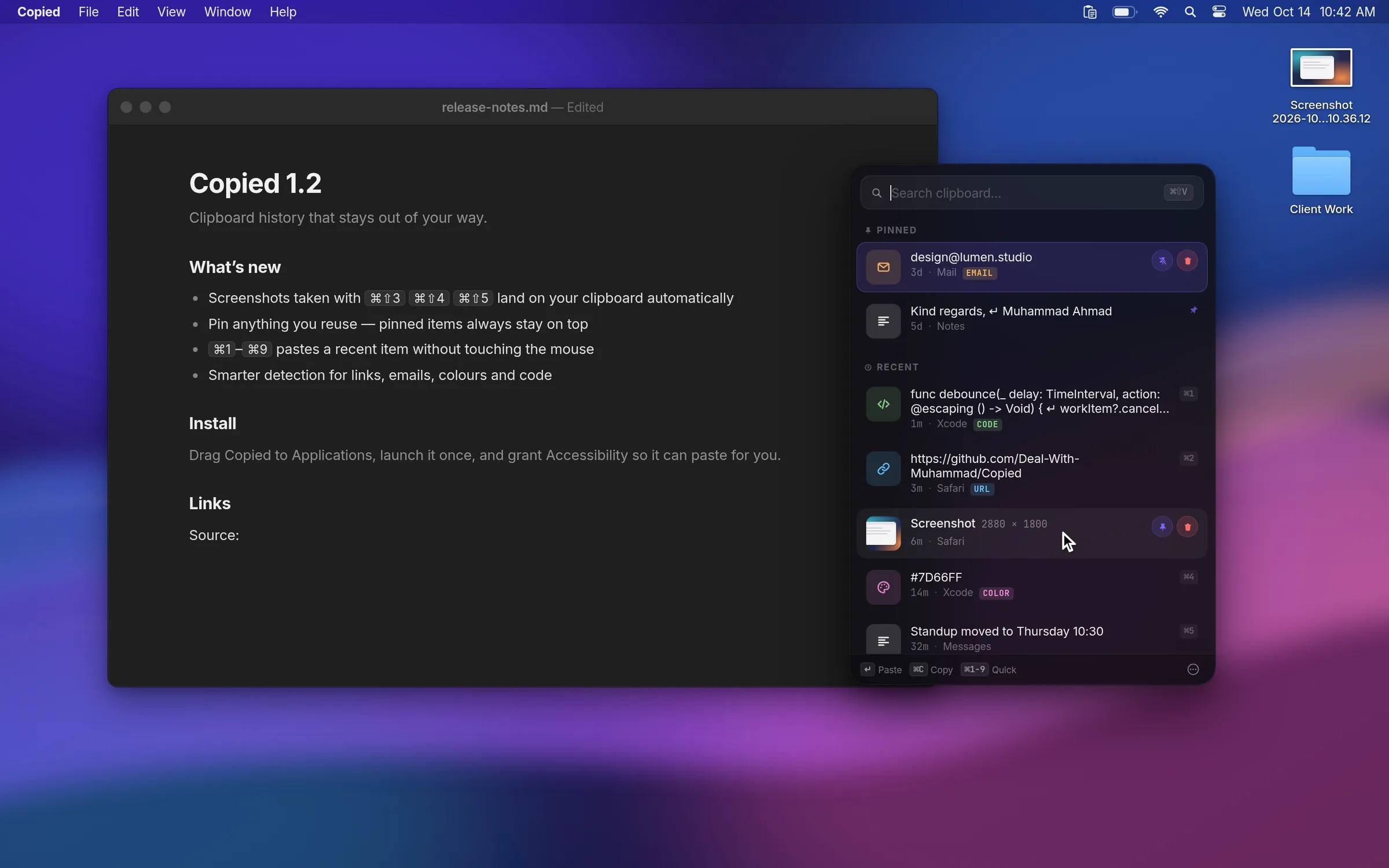Focus the Search clipboard field
This screenshot has height=868, width=1389.
point(1031,193)
